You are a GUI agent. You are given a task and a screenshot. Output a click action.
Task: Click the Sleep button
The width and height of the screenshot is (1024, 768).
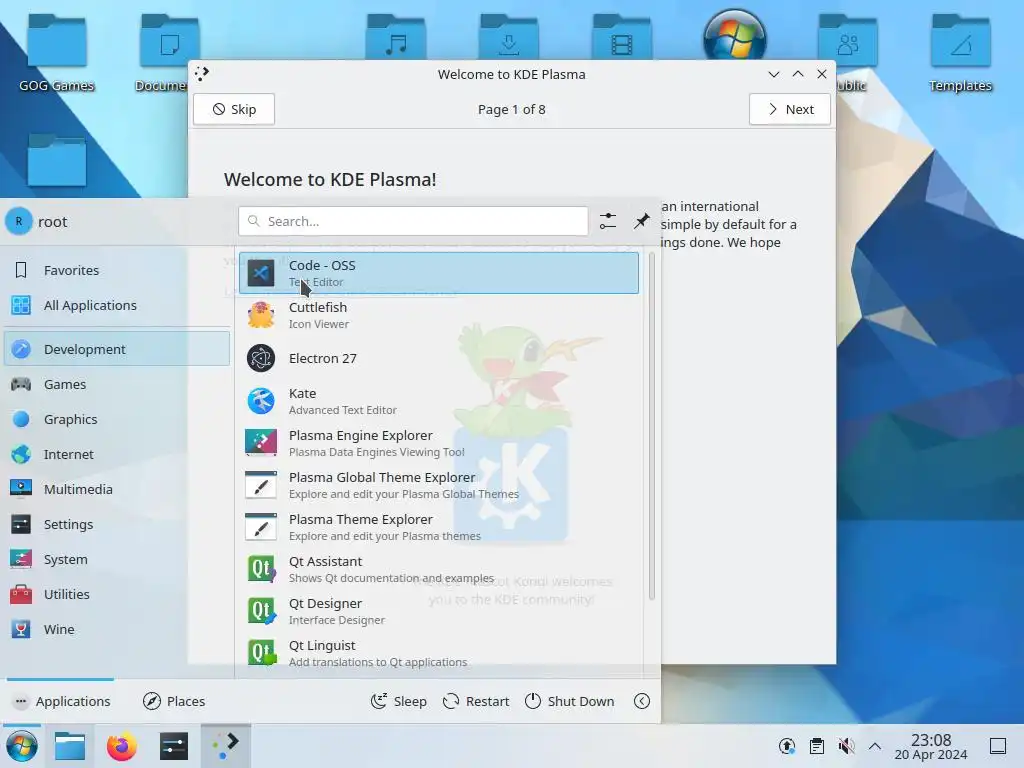(398, 701)
